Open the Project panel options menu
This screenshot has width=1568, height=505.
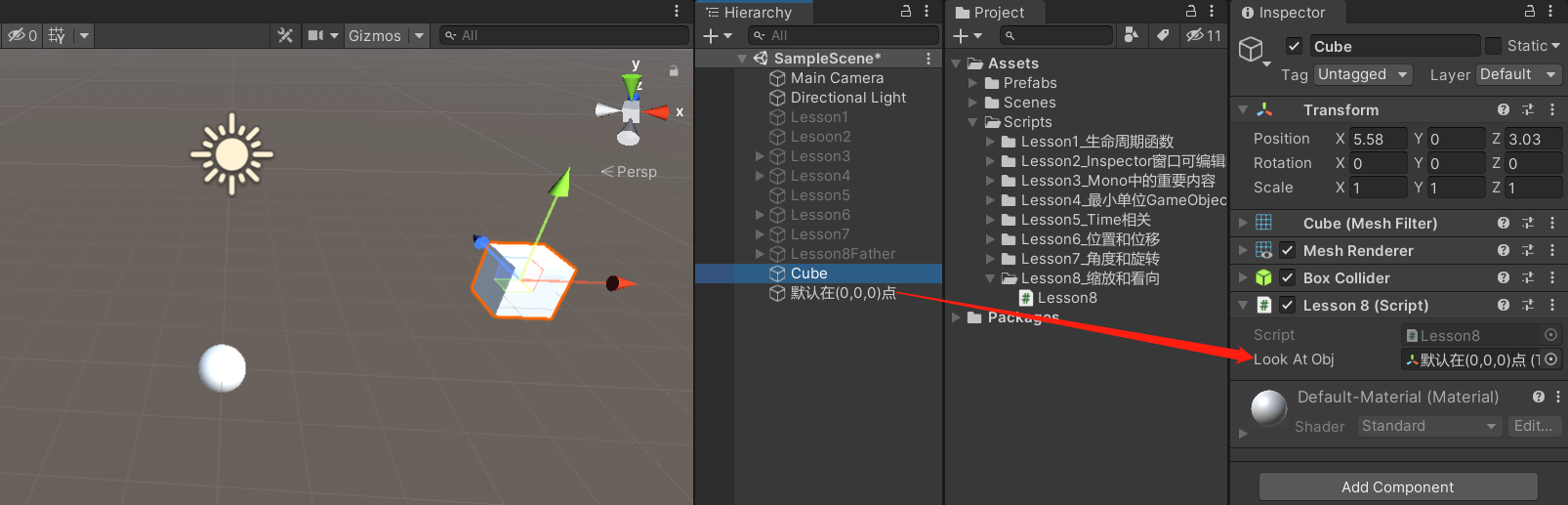[1212, 11]
